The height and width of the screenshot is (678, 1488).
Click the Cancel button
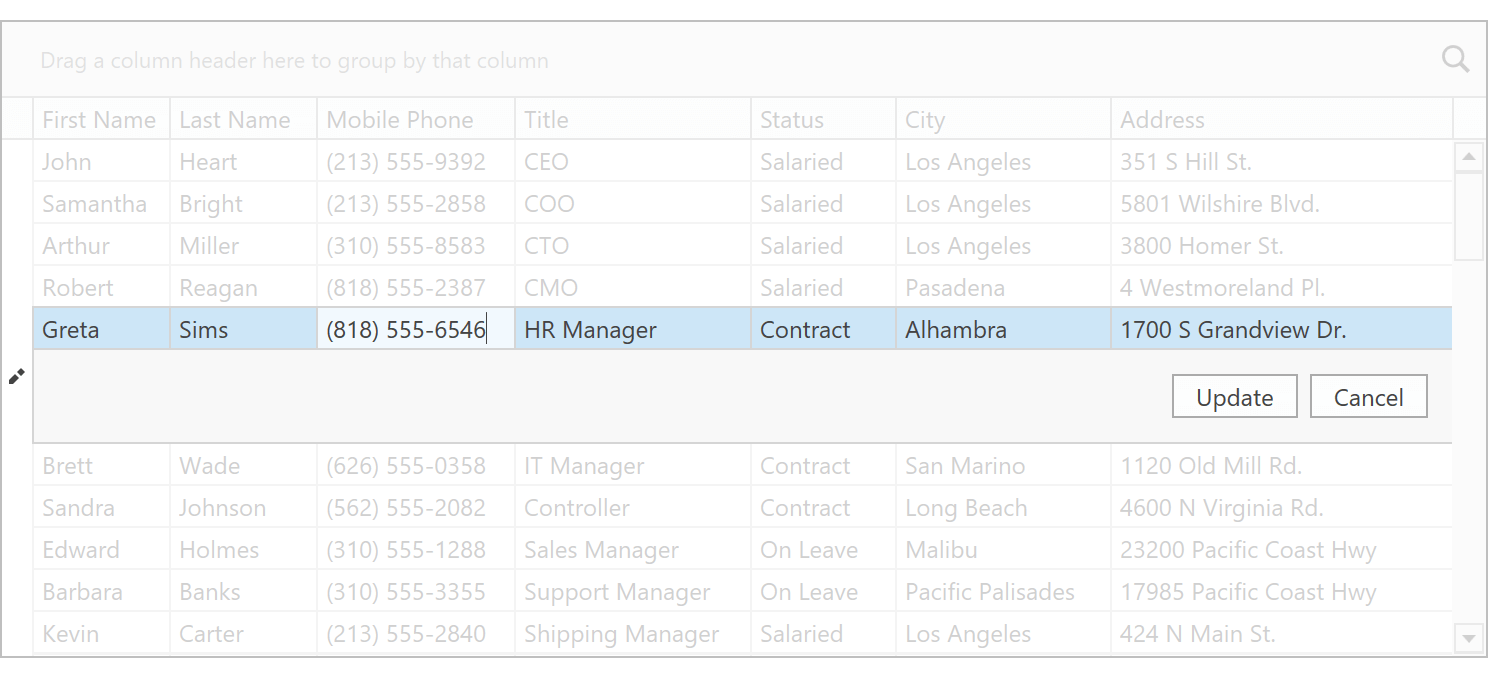pos(1368,397)
